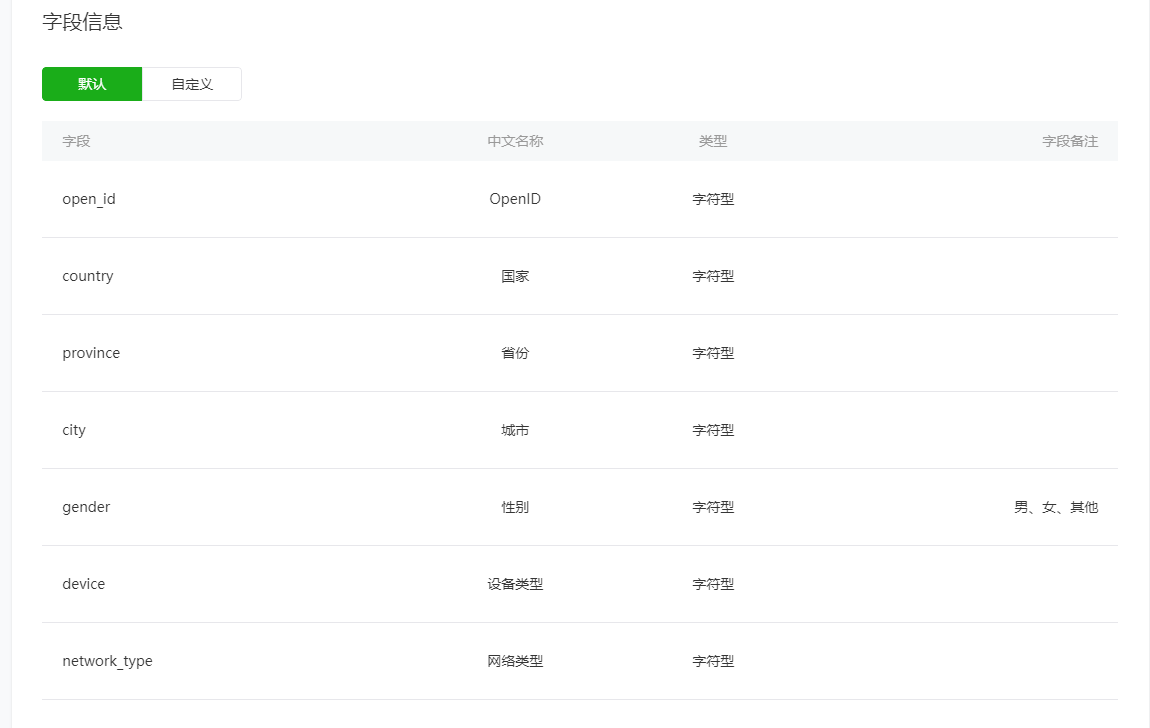1150x728 pixels.
Task: Select the device field name
Action: point(84,584)
